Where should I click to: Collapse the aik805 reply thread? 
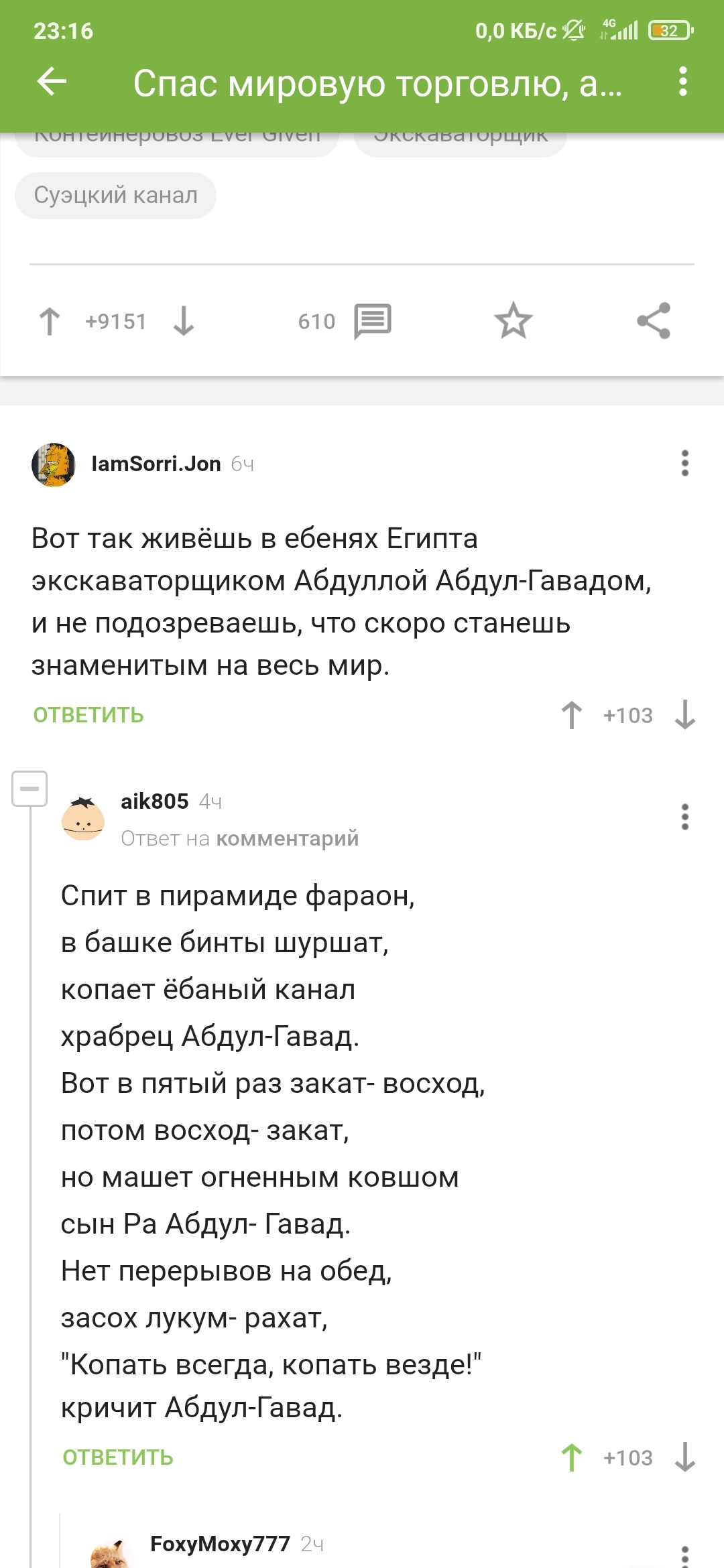coord(29,788)
